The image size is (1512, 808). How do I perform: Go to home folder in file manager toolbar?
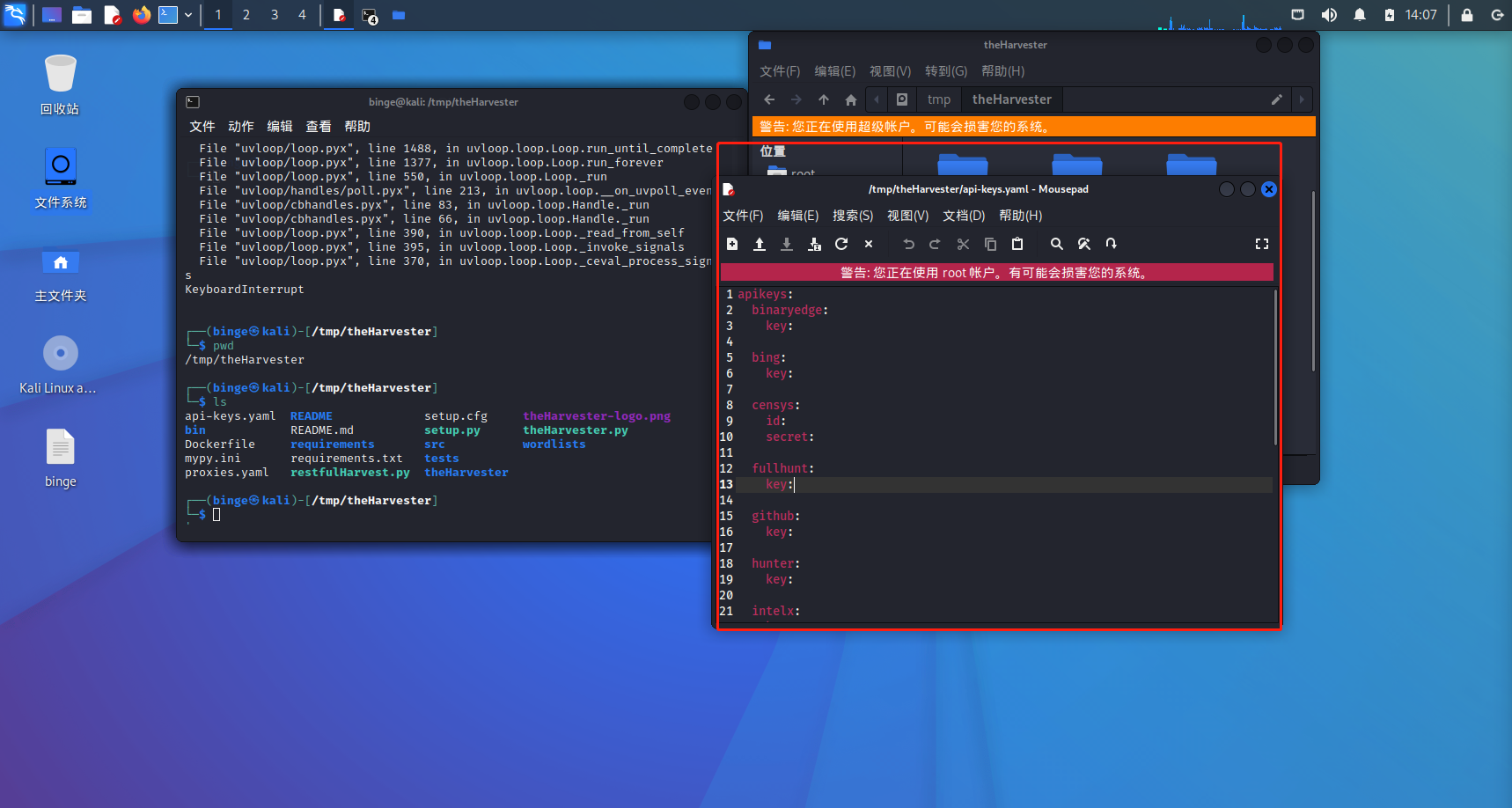click(x=851, y=99)
